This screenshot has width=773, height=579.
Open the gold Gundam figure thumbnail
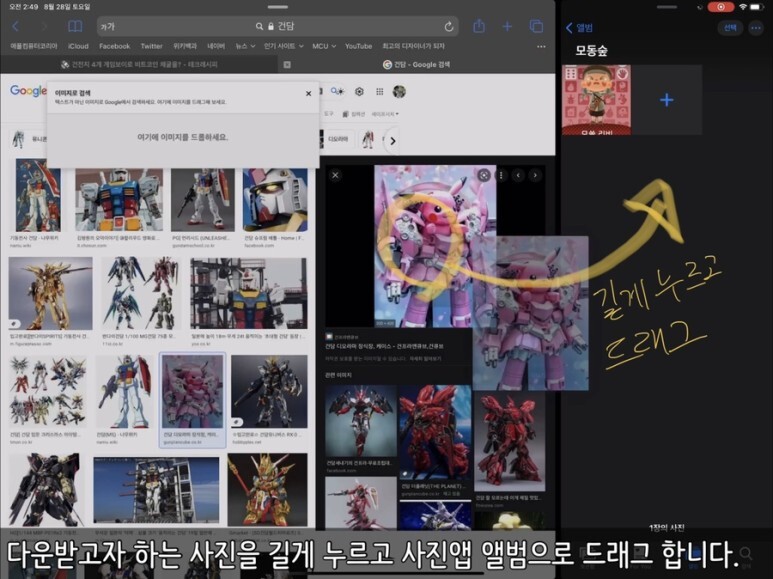pyautogui.click(x=50, y=293)
